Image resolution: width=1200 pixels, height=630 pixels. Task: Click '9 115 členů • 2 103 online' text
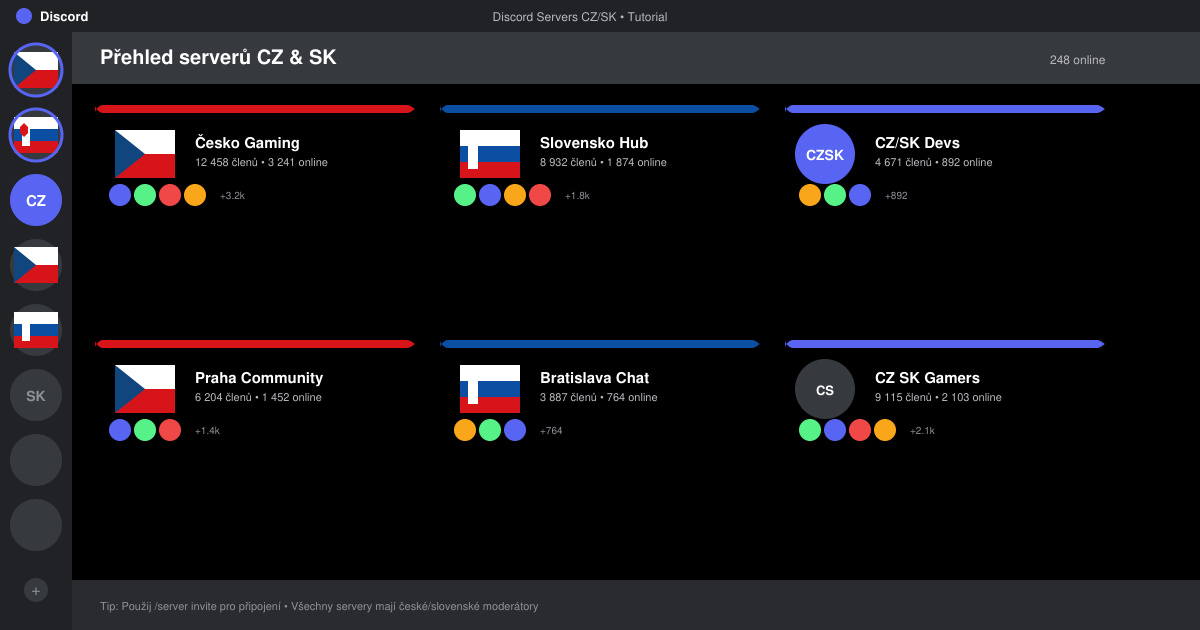click(938, 397)
